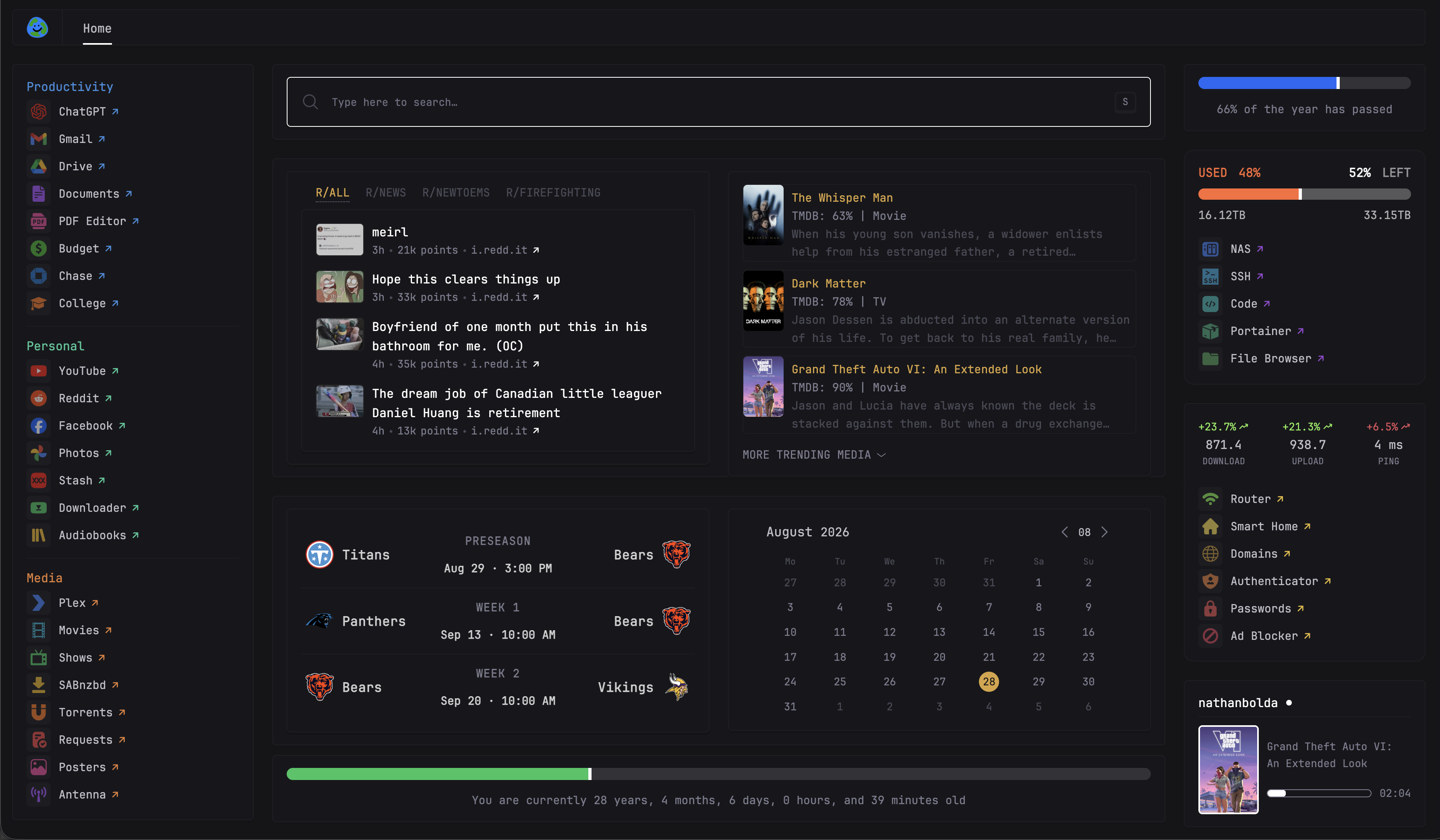Click the year progress bar

coord(1304,83)
